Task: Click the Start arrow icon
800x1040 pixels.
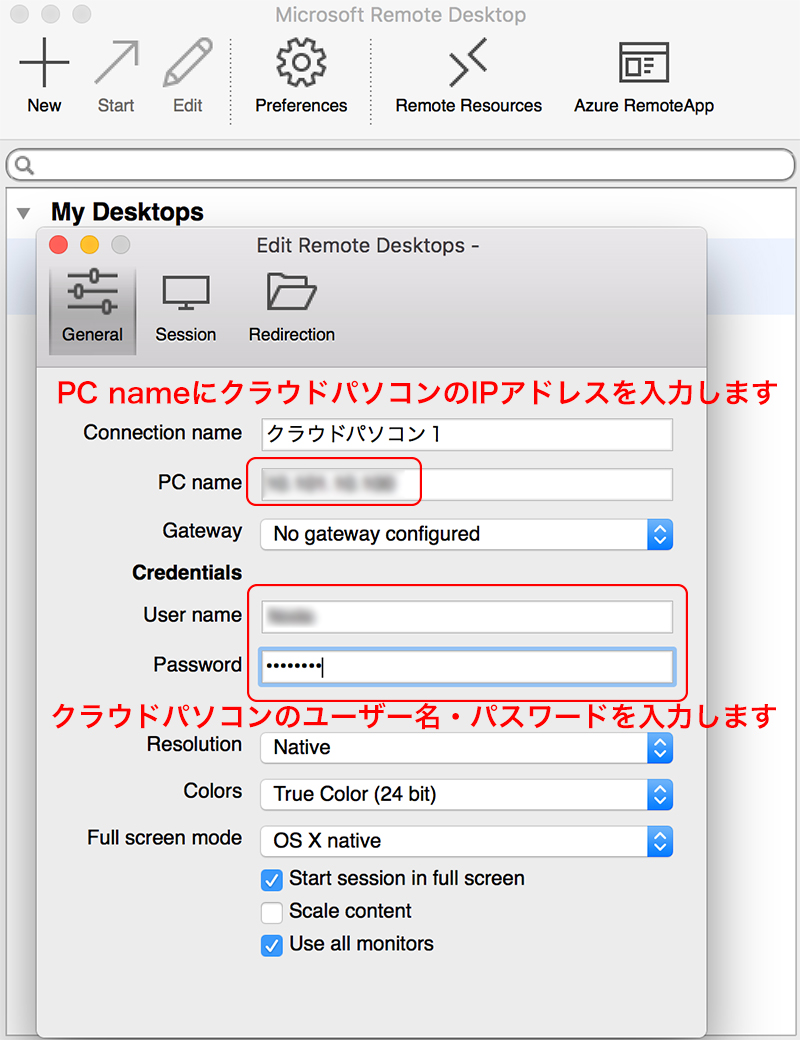Action: click(x=117, y=62)
